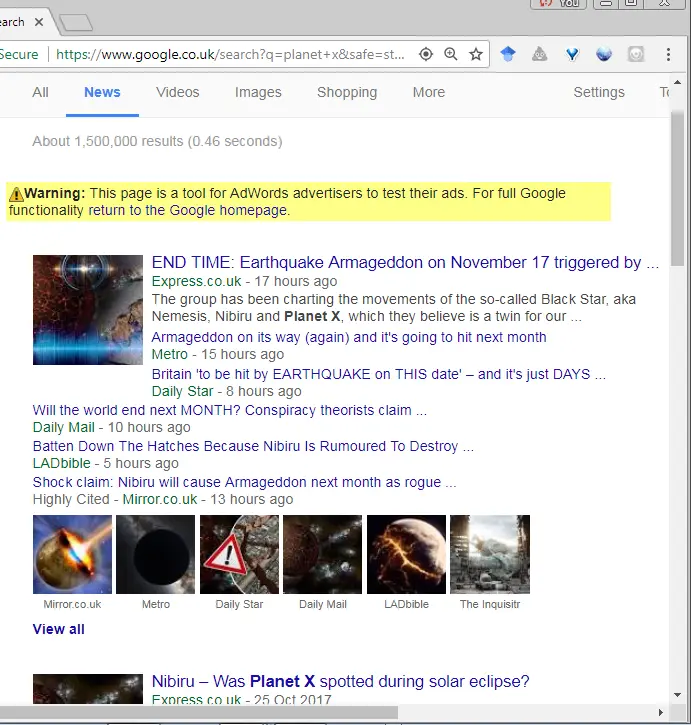
Task: Open Britain to be hit by EARTHQUAKE article
Action: [378, 374]
